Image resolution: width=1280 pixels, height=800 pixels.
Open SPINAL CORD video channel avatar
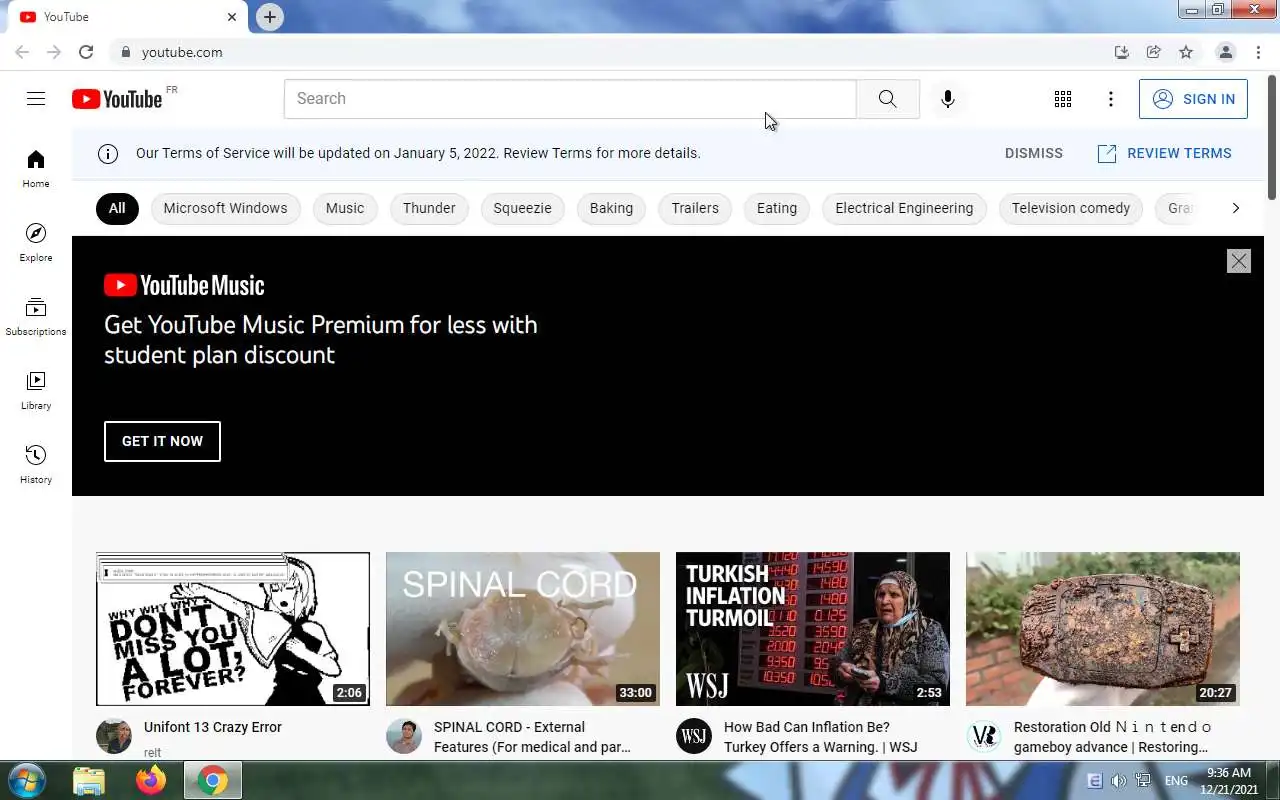(x=404, y=736)
